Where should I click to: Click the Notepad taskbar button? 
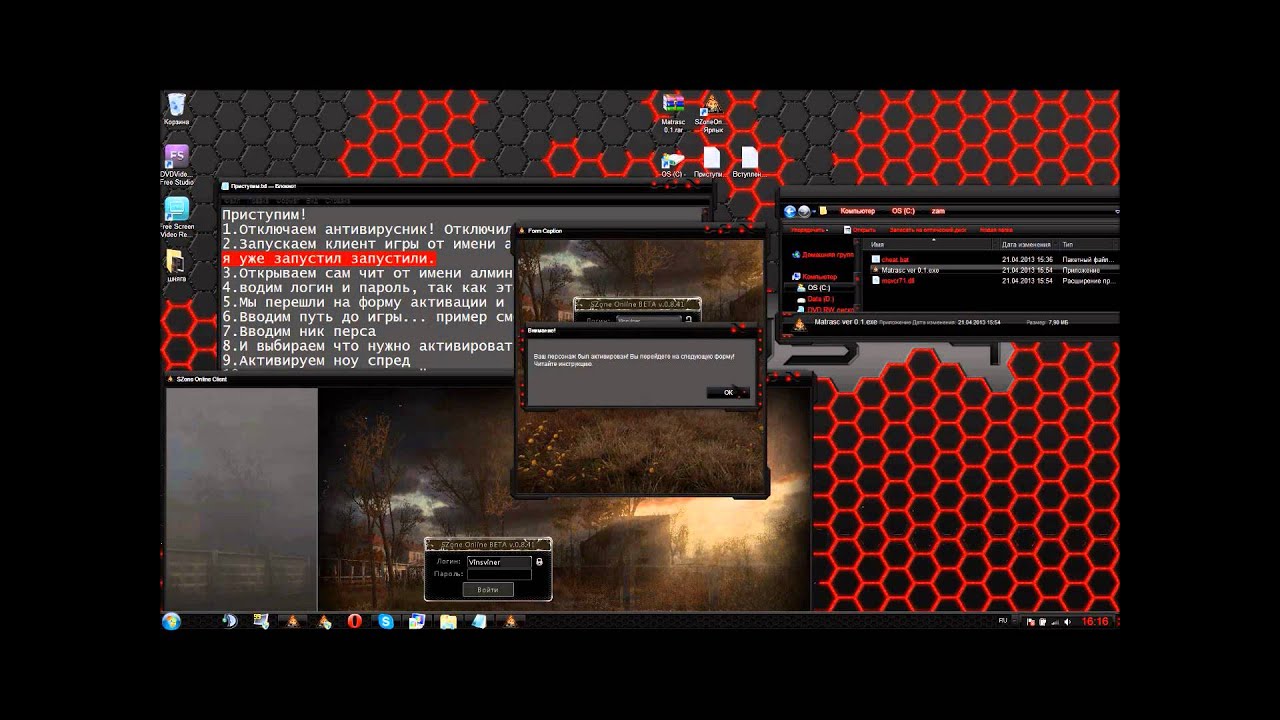point(479,621)
